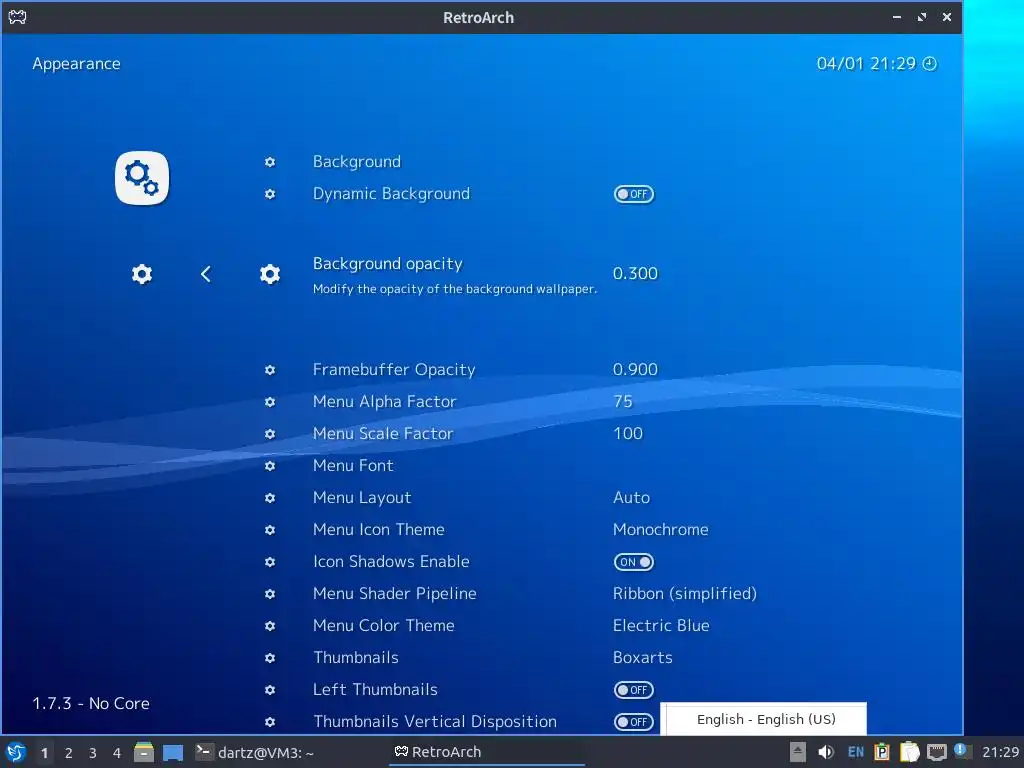
Task: Click gear icon next to Left Thumbnails
Action: pyautogui.click(x=270, y=690)
